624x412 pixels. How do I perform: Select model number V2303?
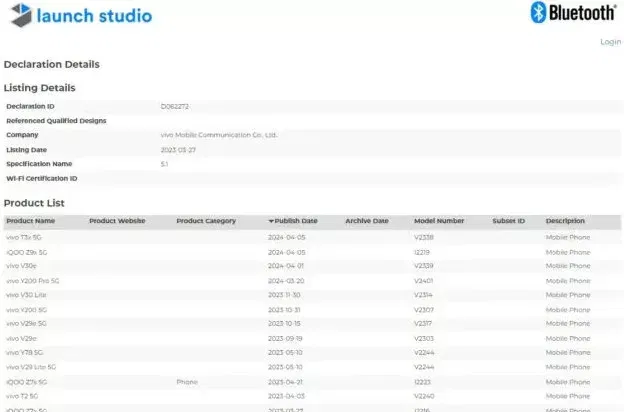tap(424, 339)
